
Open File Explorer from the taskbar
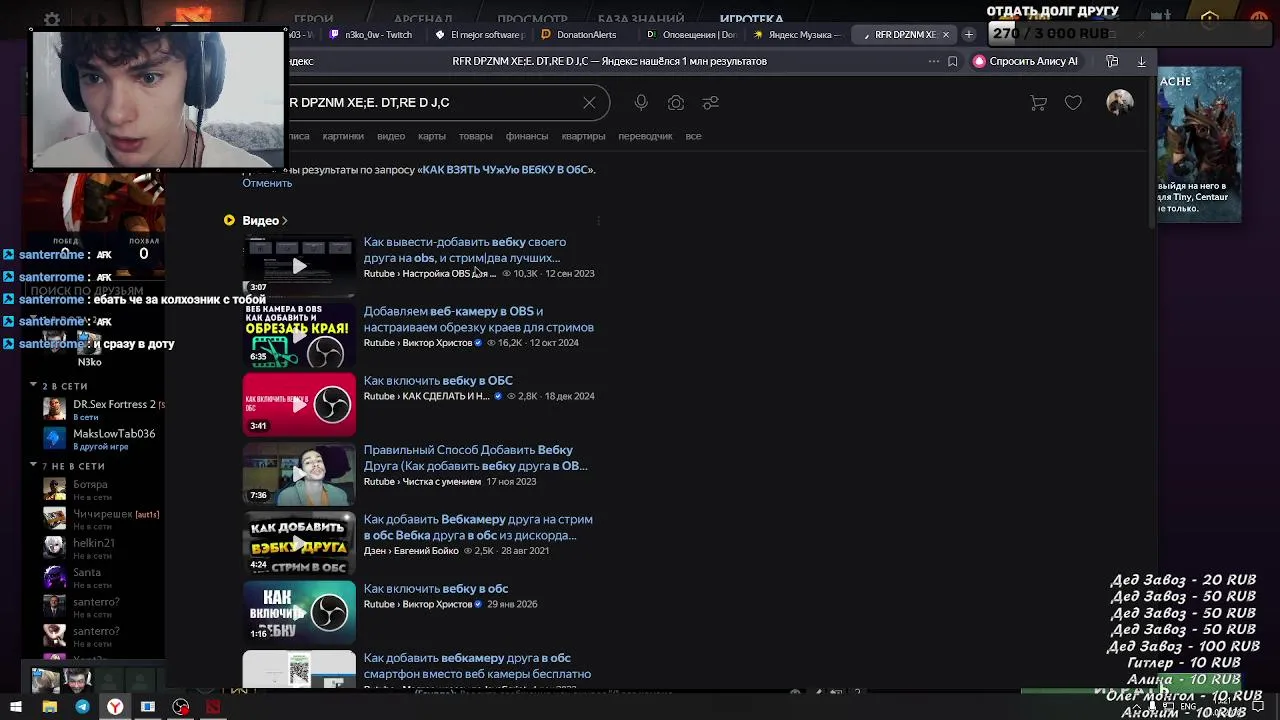[49, 707]
